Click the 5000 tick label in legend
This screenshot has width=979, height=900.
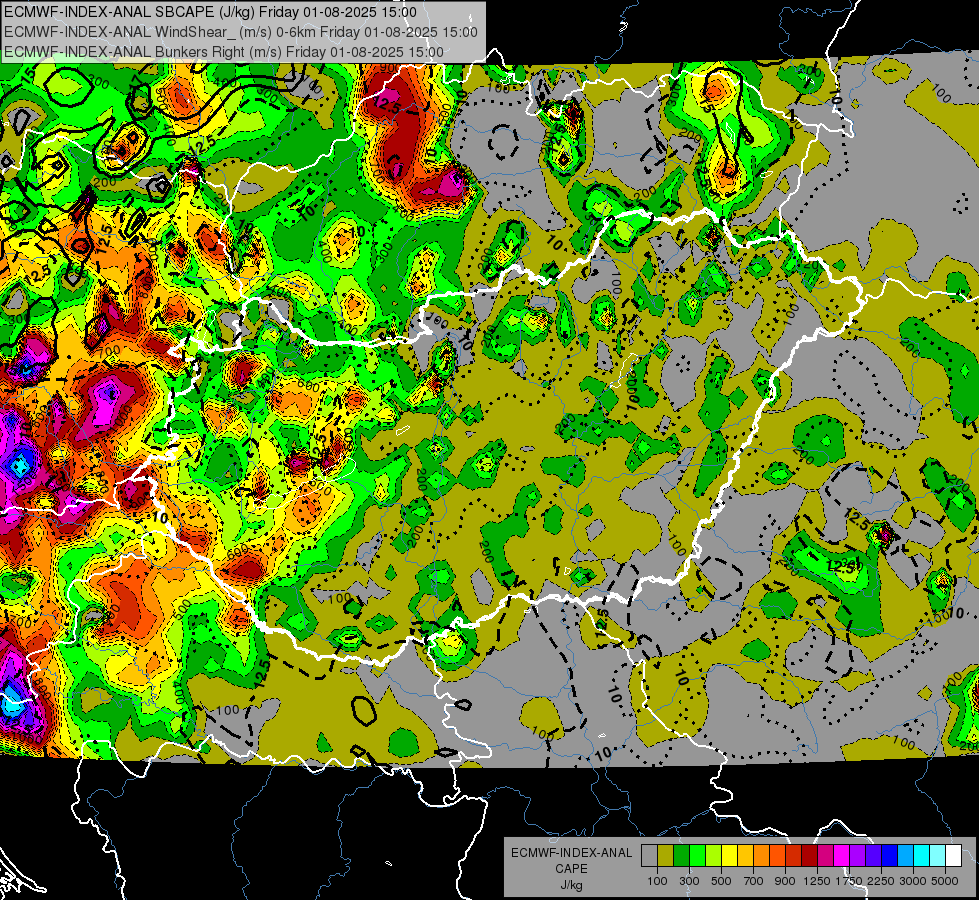click(945, 881)
